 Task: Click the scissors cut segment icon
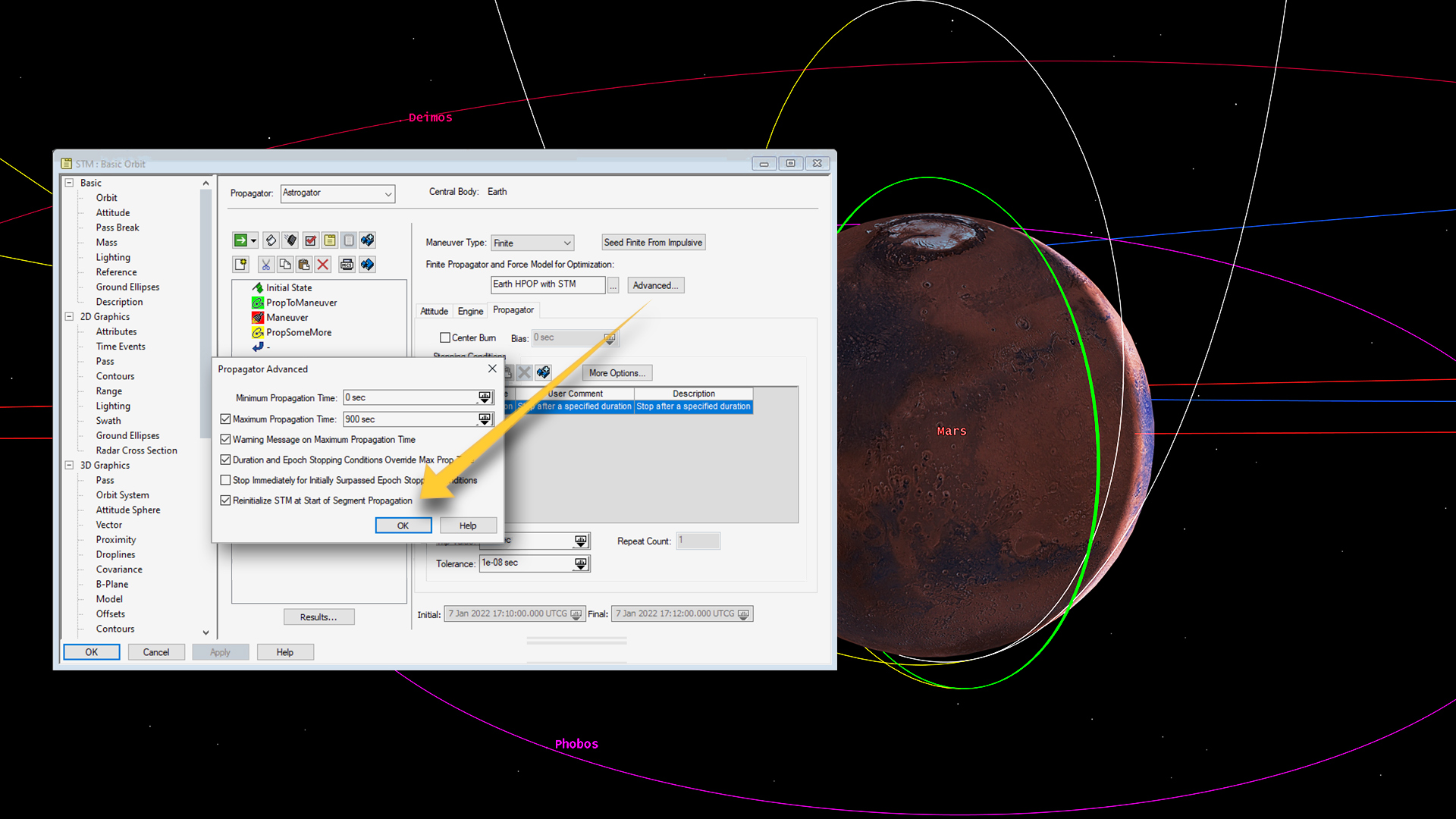tap(265, 265)
